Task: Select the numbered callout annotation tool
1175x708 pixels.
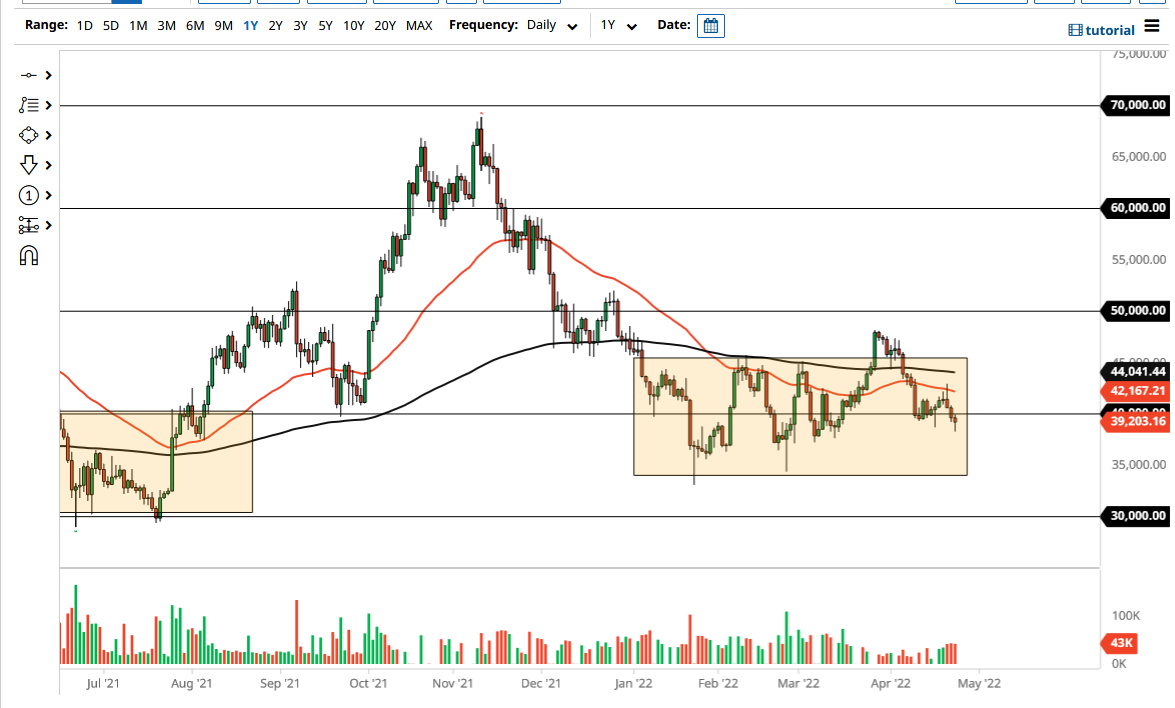Action: coord(27,195)
